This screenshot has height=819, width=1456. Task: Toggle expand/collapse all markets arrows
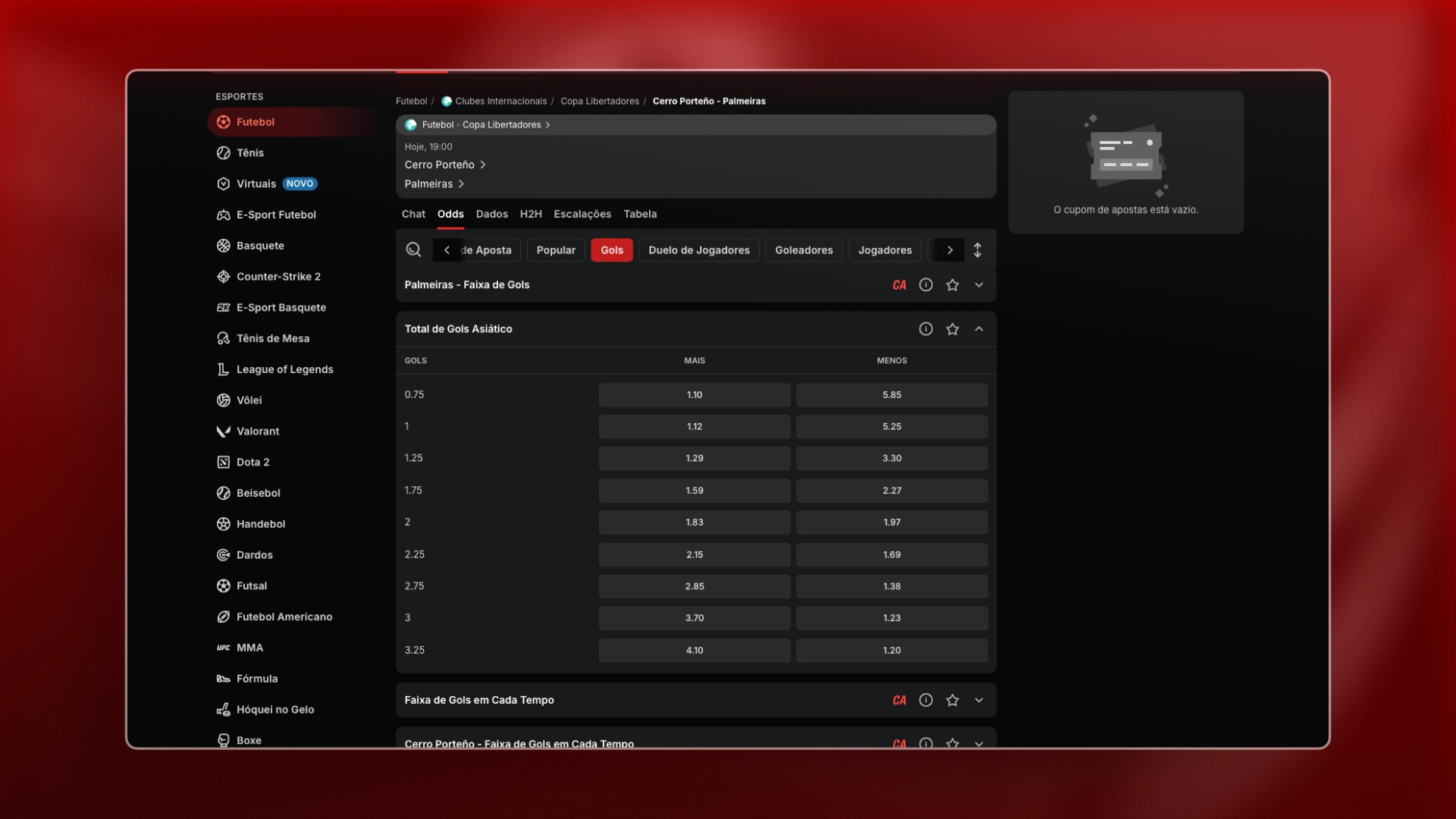click(x=977, y=250)
